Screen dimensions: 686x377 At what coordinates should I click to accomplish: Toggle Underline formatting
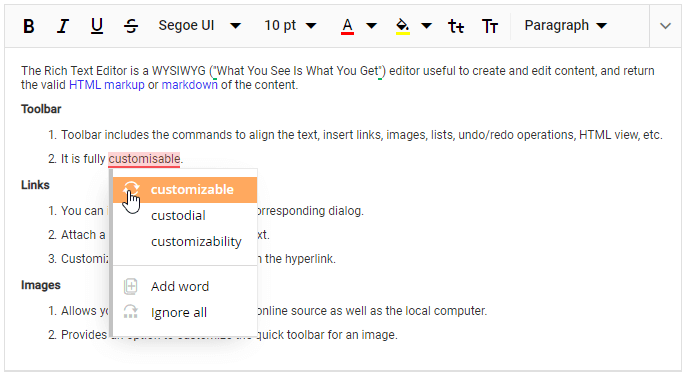click(x=97, y=26)
